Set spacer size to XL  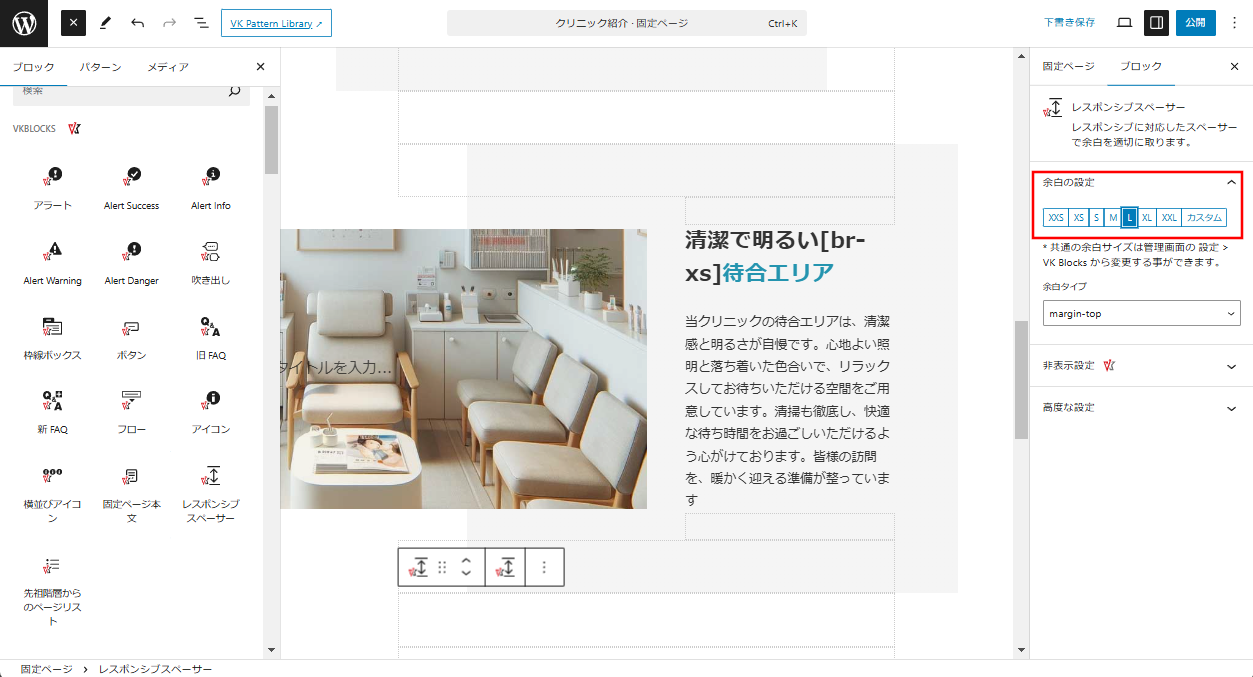[1147, 218]
